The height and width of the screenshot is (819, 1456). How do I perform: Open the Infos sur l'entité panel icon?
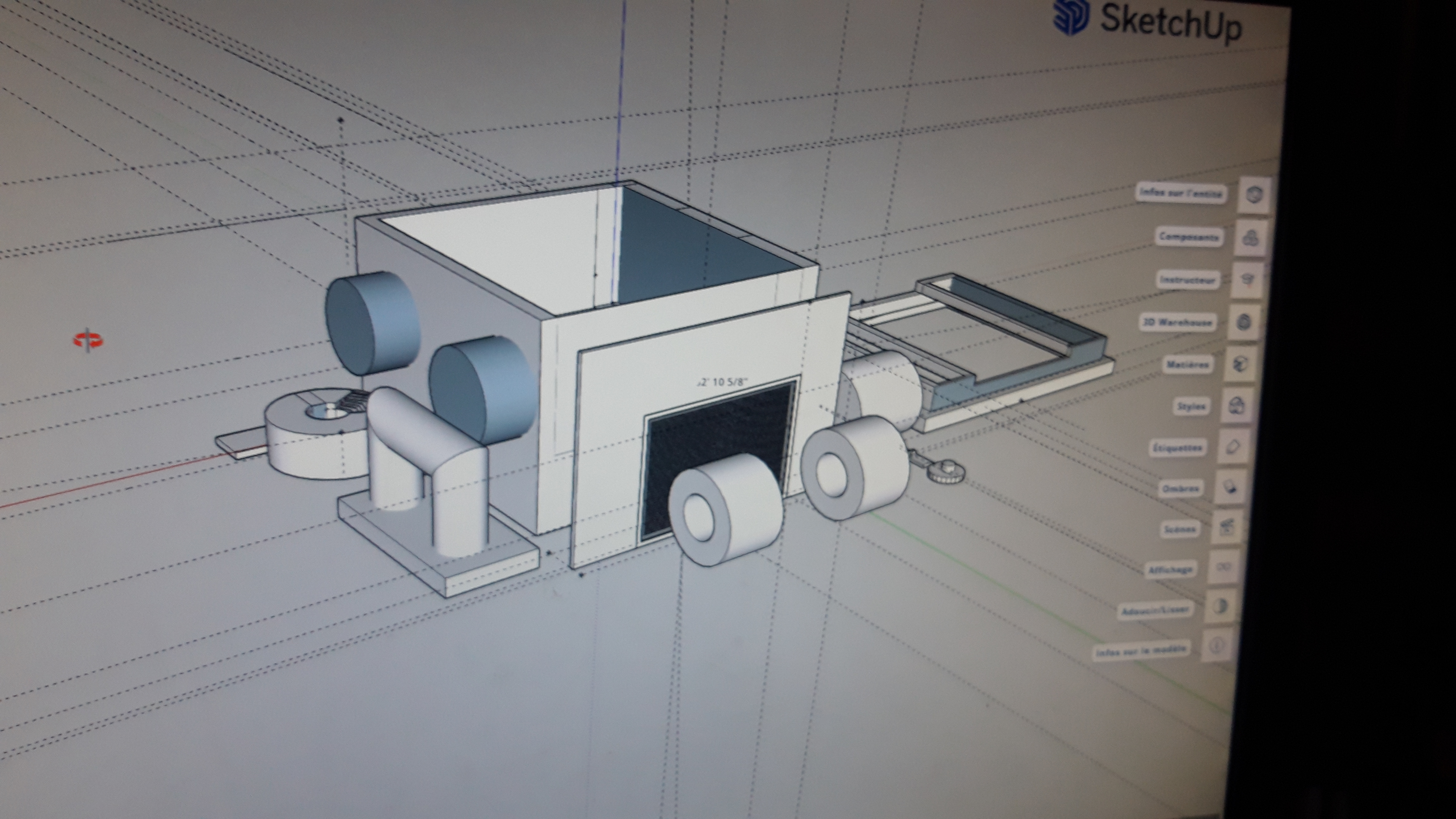[x=1254, y=195]
